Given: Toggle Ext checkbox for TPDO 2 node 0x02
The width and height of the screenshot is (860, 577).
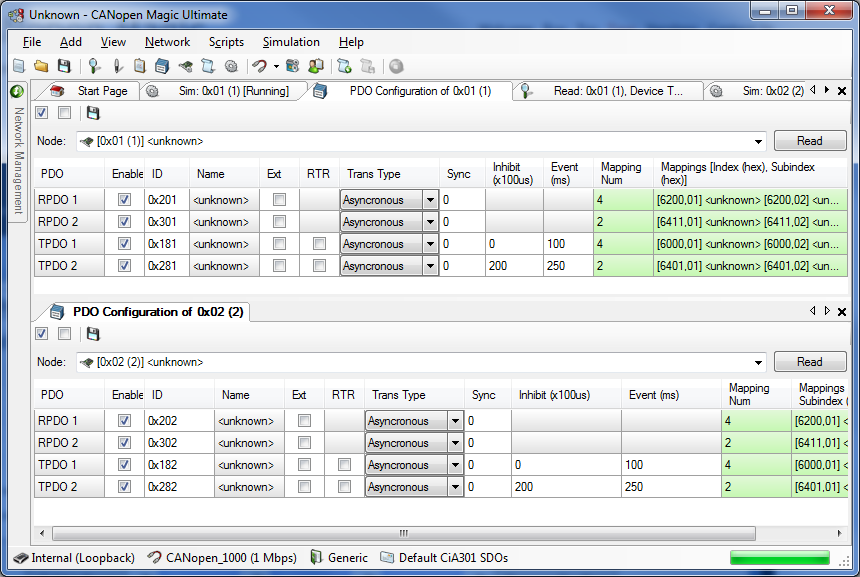Looking at the screenshot, I should coord(304,487).
